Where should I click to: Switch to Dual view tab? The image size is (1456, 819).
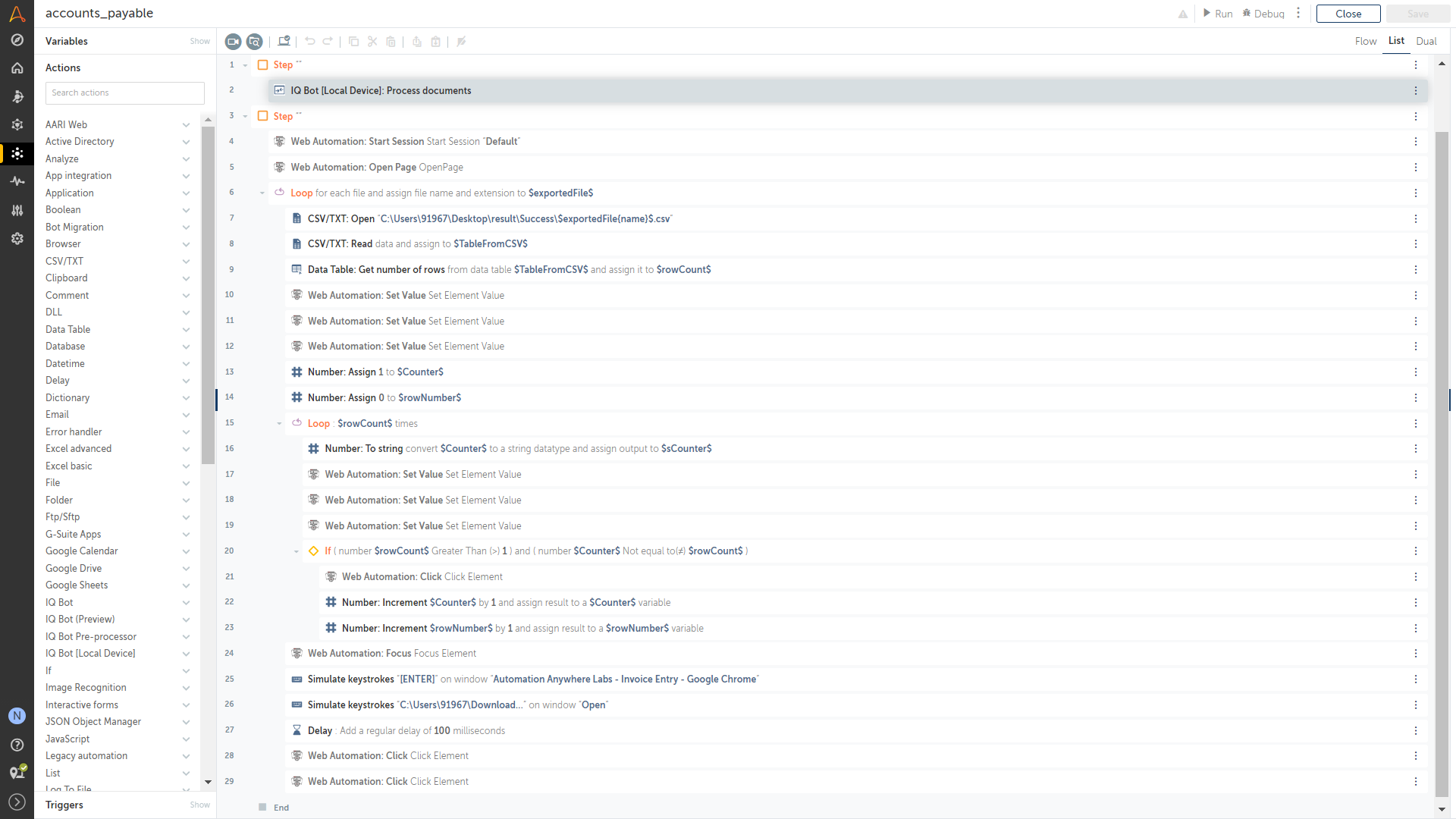point(1426,42)
